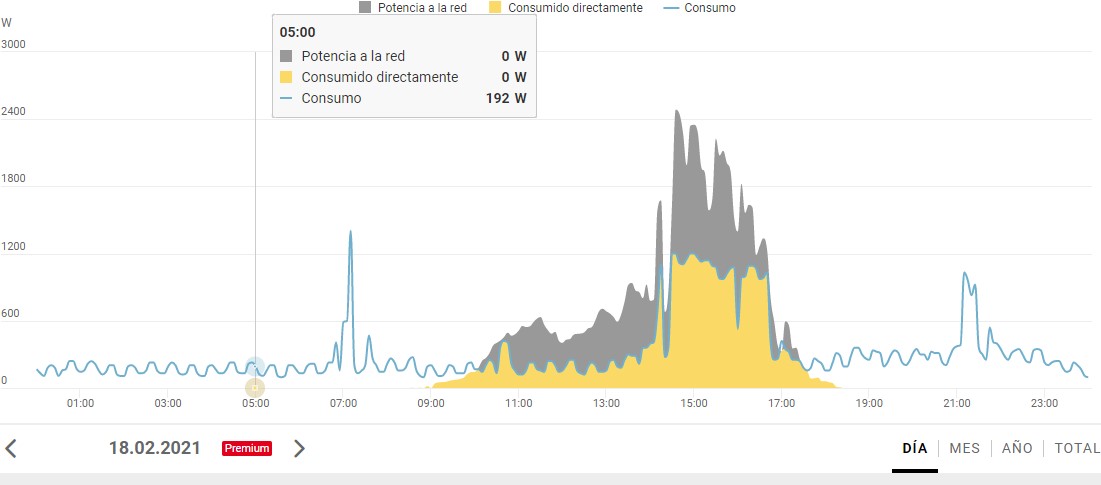The width and height of the screenshot is (1101, 485).
Task: Open the 18.02.2021 date selector
Action: click(154, 448)
